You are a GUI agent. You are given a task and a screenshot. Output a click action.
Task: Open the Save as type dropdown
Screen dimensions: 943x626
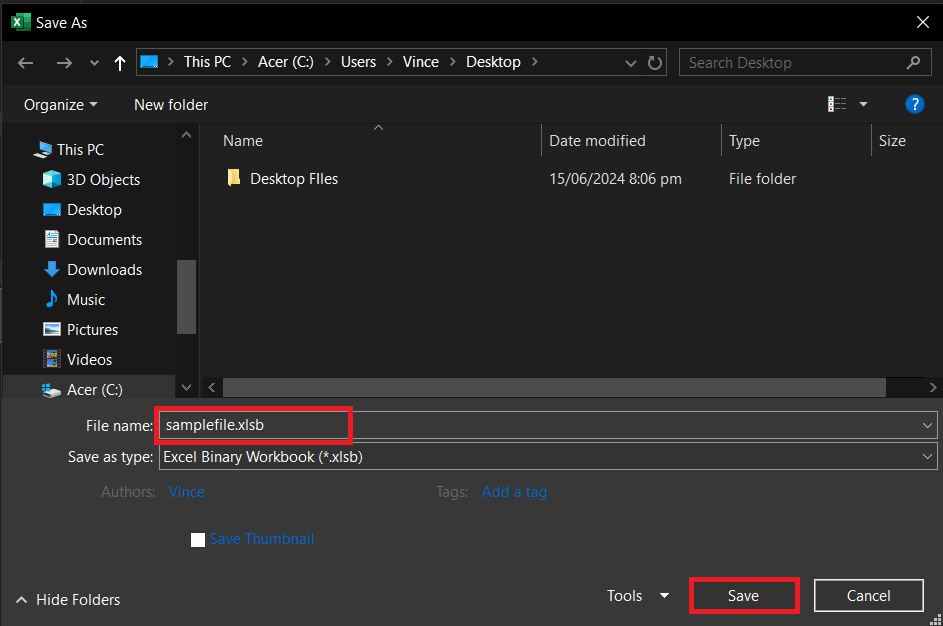tap(928, 456)
